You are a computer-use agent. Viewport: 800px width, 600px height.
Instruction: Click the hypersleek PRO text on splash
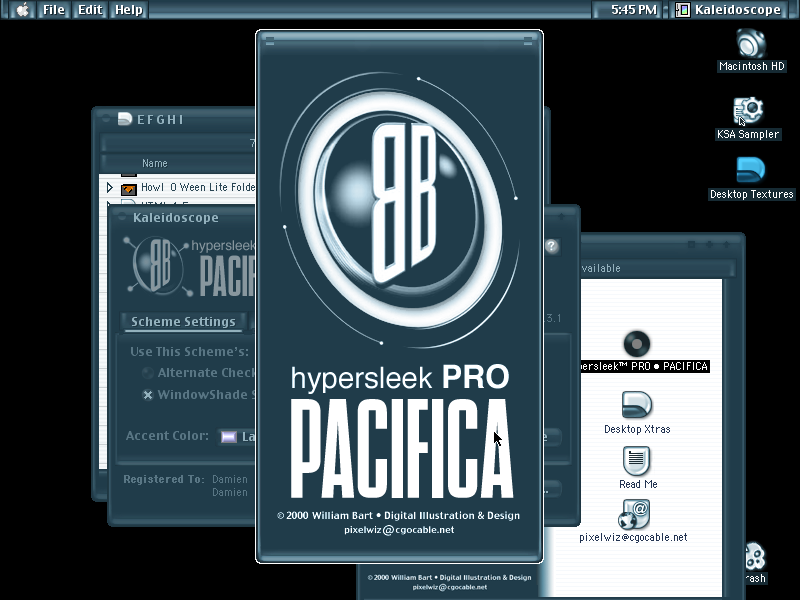pos(400,377)
